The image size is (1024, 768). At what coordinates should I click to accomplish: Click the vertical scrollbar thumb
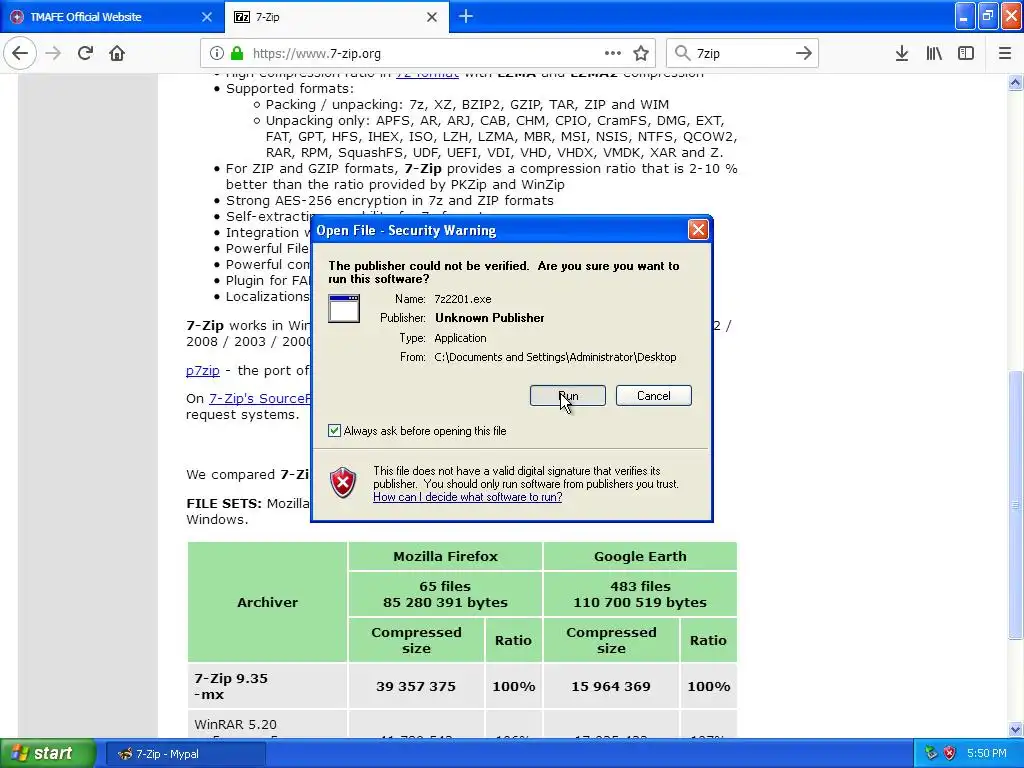point(1015,505)
